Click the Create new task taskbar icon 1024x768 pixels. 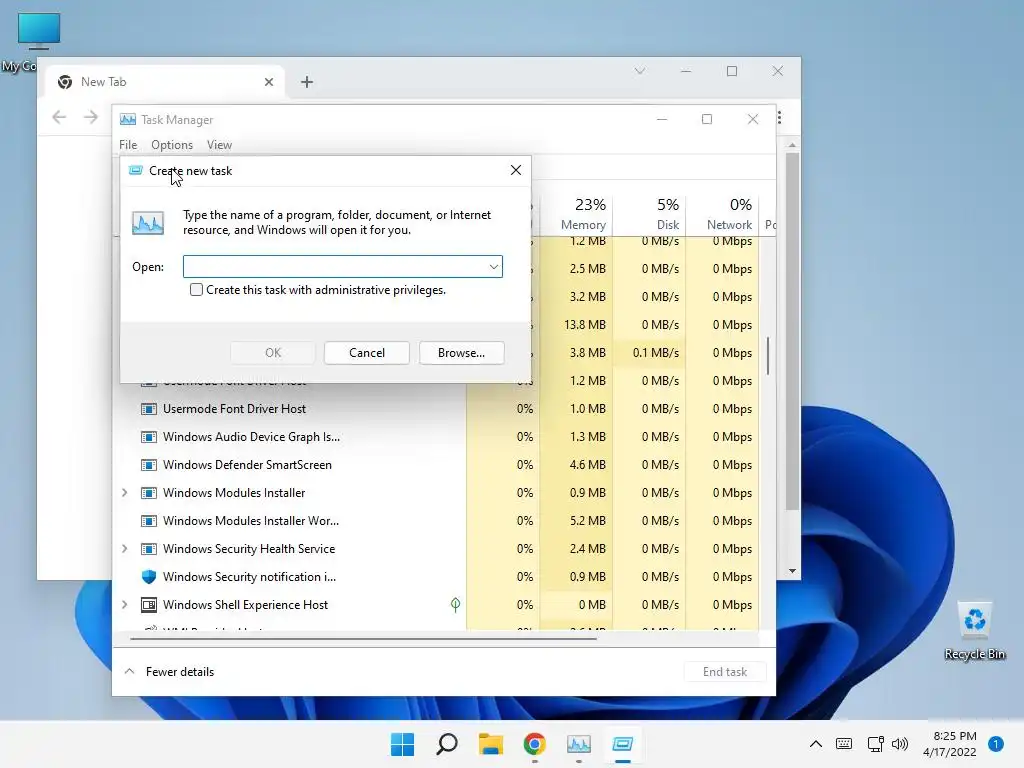(x=622, y=744)
